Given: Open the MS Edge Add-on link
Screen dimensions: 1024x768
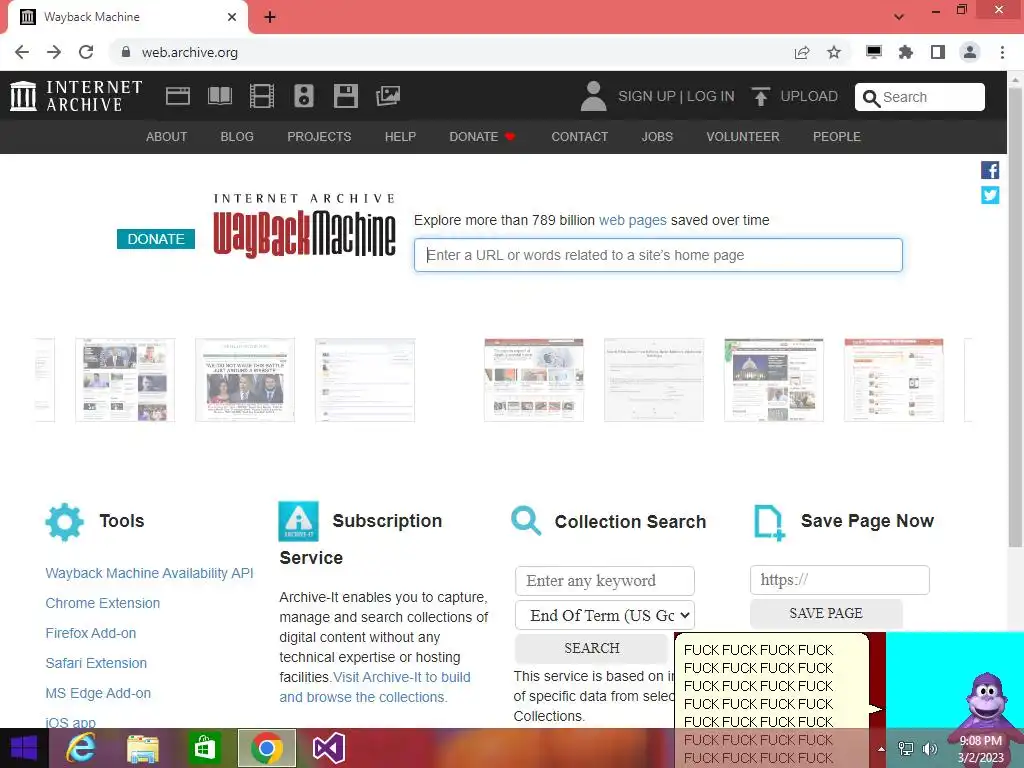Looking at the screenshot, I should click(x=98, y=693).
